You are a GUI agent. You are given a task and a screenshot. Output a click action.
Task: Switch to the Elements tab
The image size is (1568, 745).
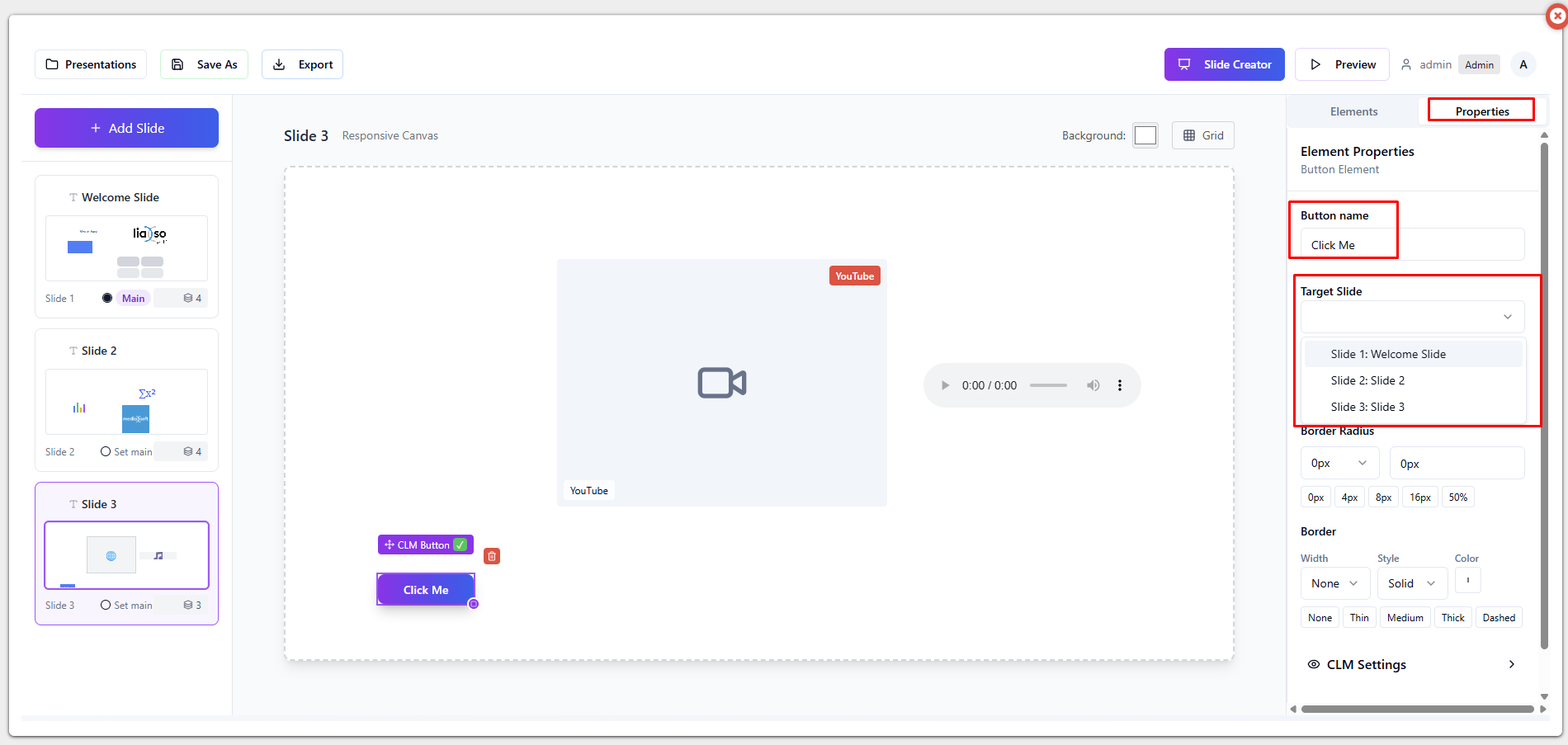[1353, 111]
